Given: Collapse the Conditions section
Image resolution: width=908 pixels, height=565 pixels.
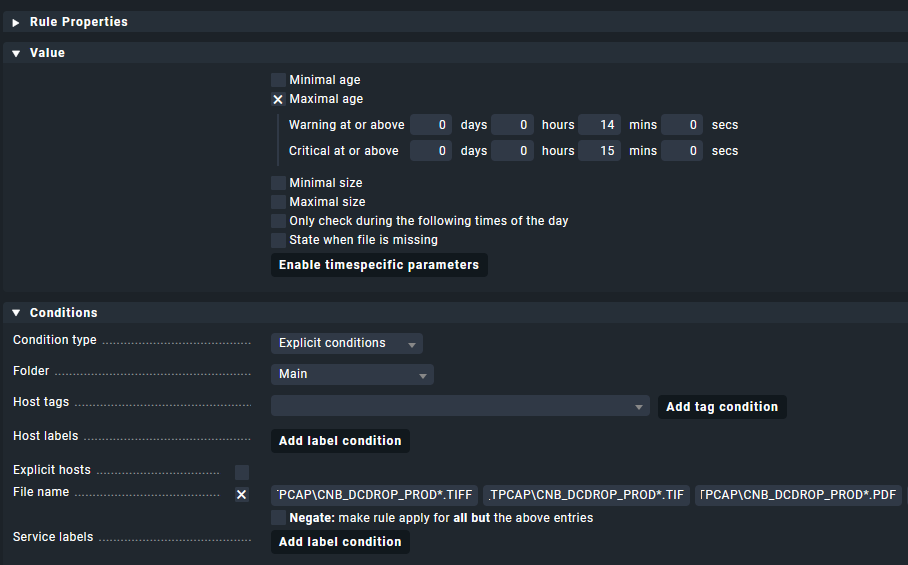Looking at the screenshot, I should [16, 313].
